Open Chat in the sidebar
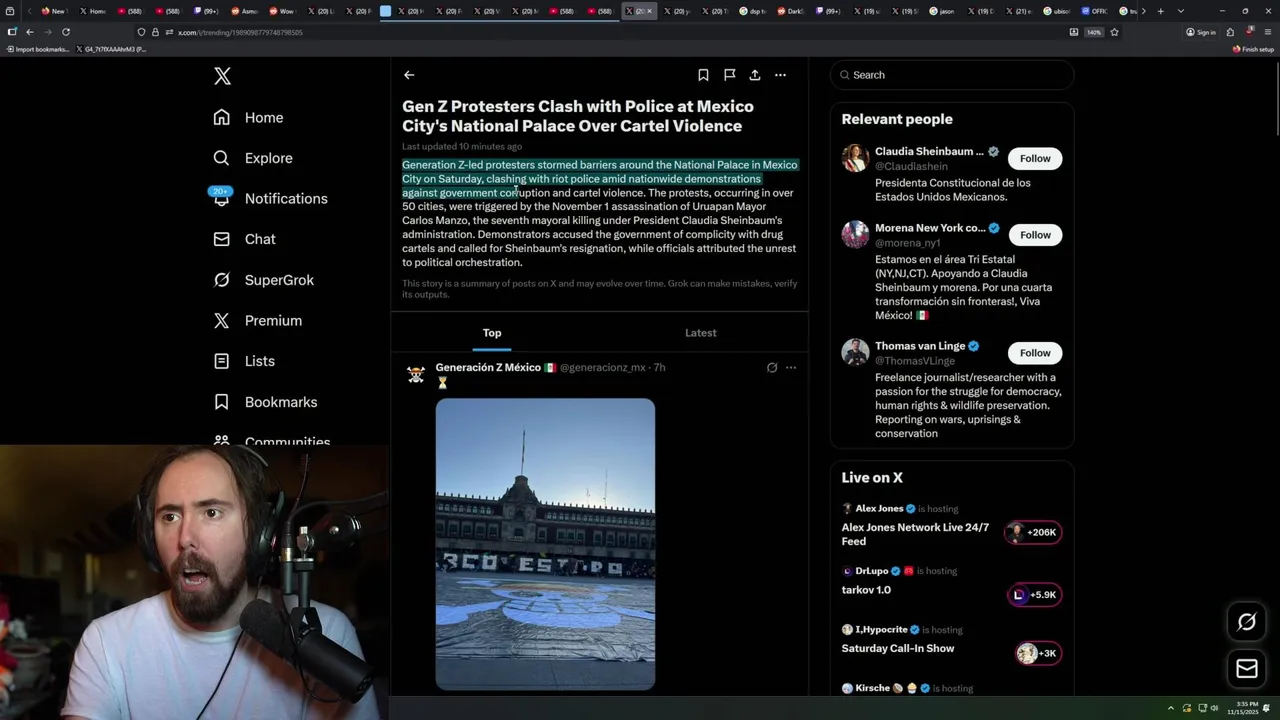The height and width of the screenshot is (720, 1280). pos(244,239)
